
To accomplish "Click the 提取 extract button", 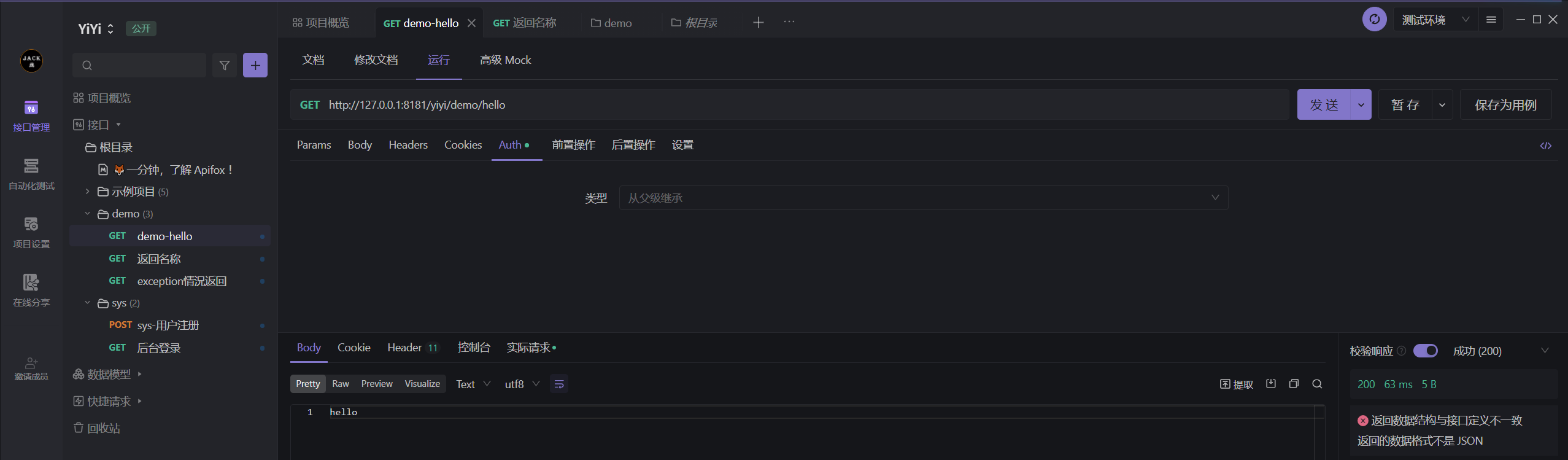I will (1237, 384).
